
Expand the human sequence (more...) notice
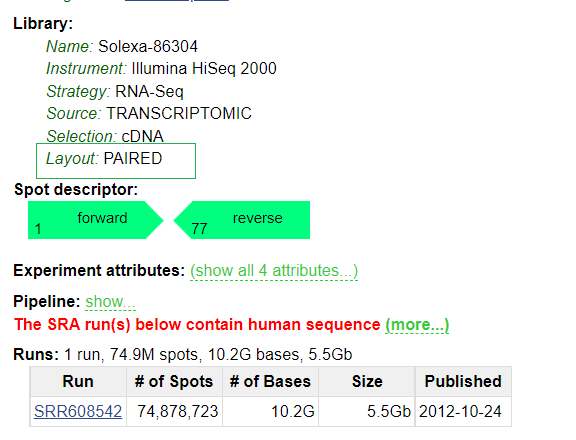[417, 325]
